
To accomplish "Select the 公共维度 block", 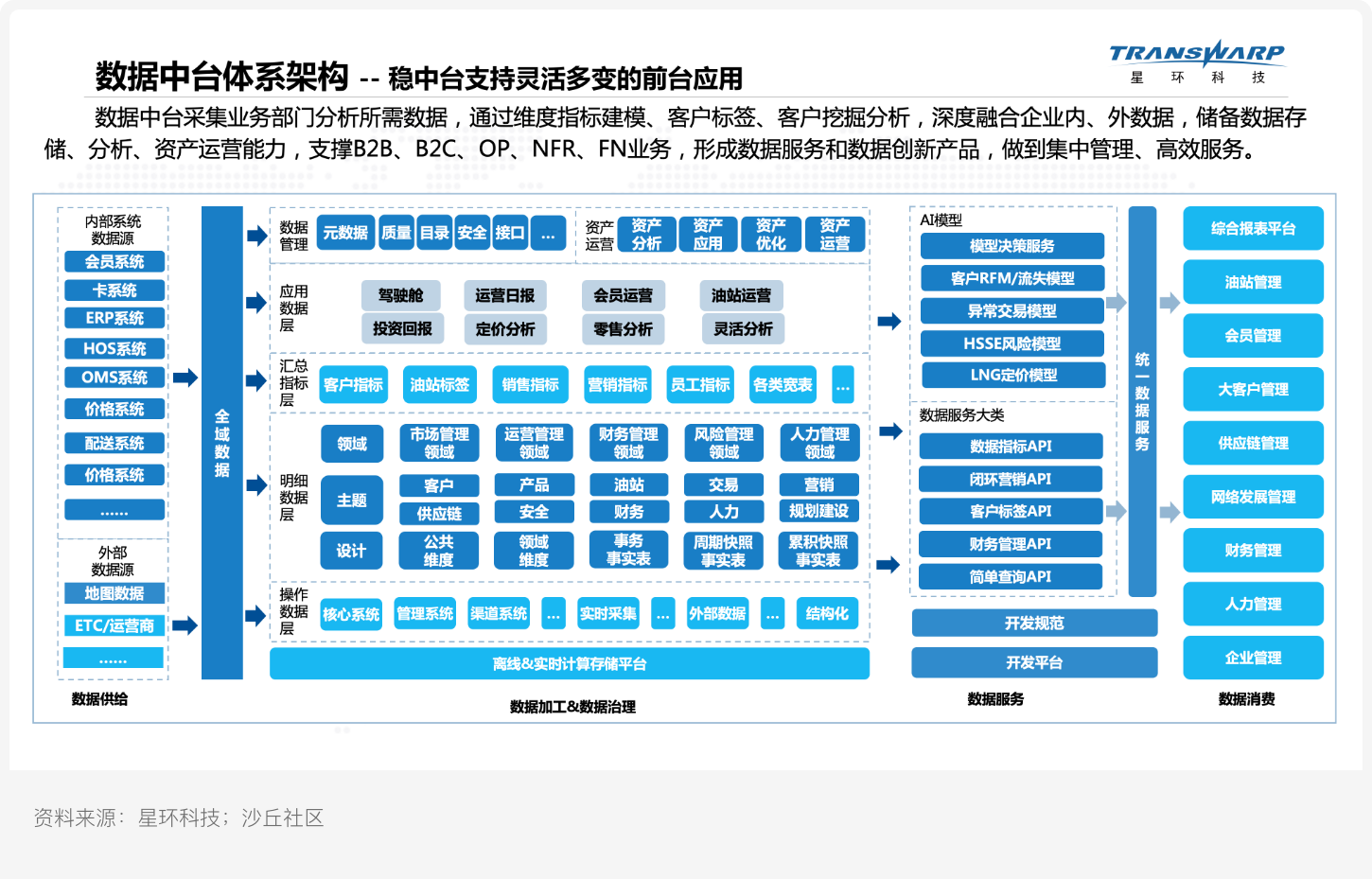I will [x=439, y=551].
